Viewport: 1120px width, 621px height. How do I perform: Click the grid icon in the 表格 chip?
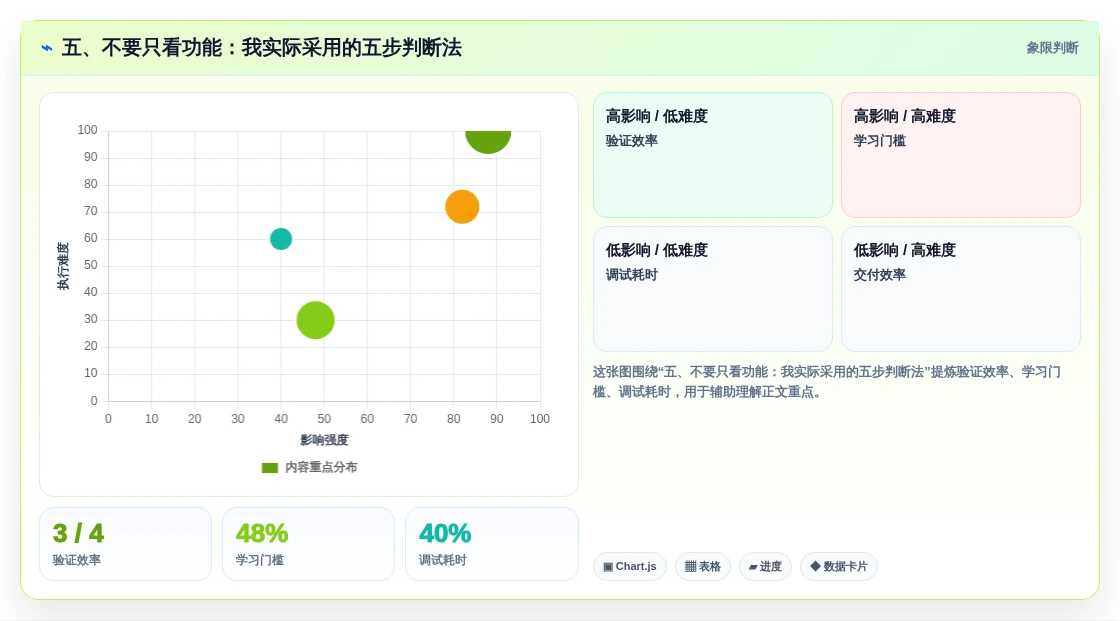690,567
